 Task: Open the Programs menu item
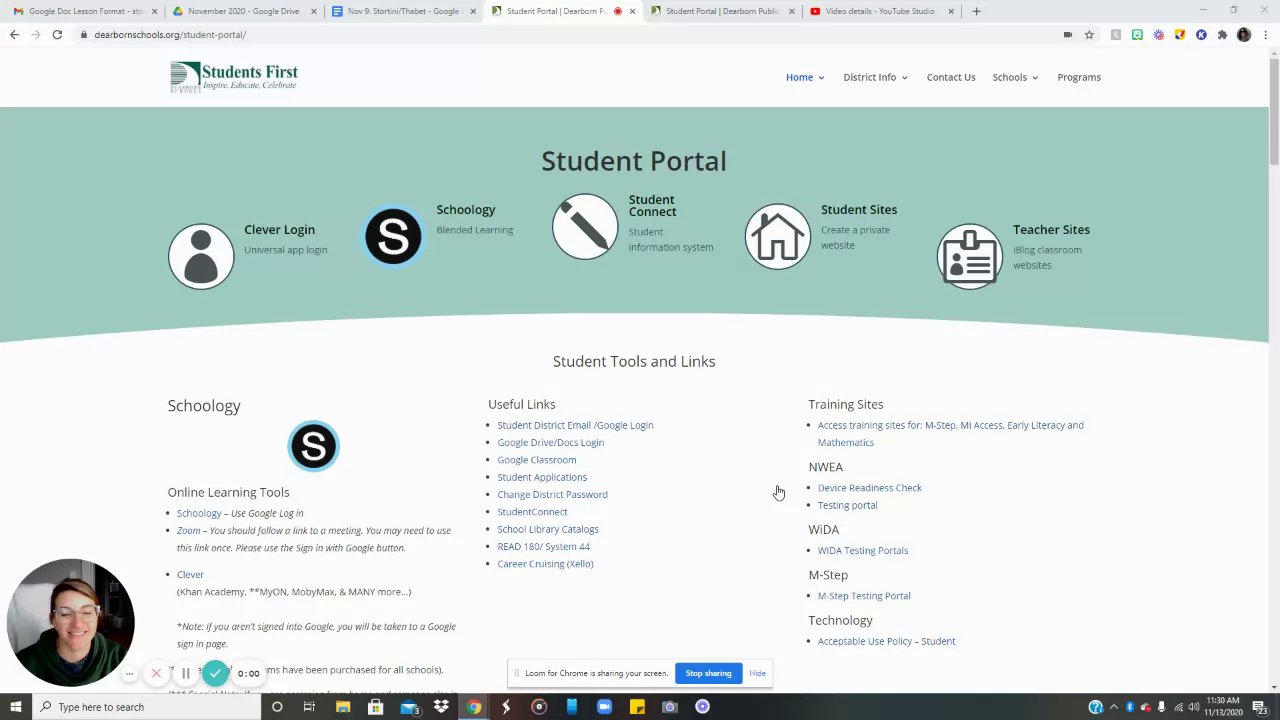click(x=1079, y=77)
